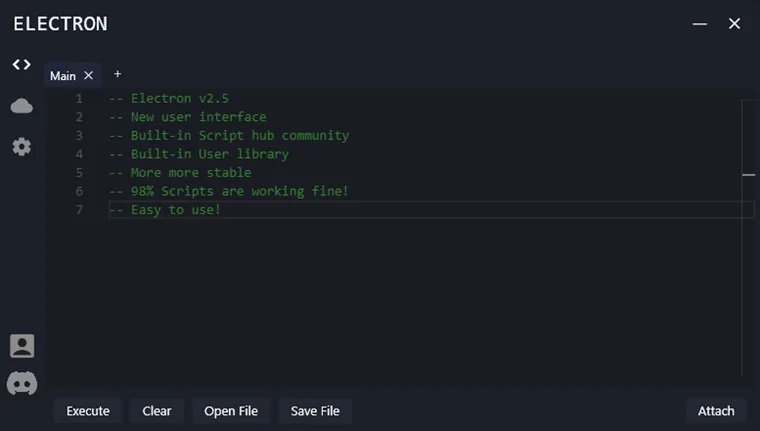Open settings via the gear icon
760x431 pixels.
[x=21, y=147]
